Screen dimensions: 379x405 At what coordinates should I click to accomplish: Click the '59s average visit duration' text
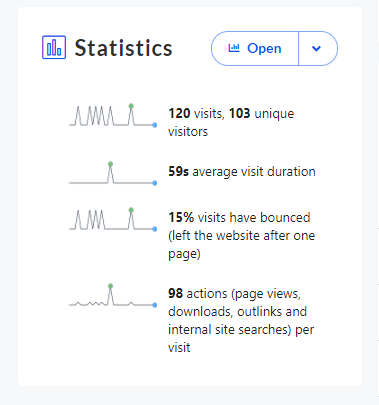pos(242,172)
